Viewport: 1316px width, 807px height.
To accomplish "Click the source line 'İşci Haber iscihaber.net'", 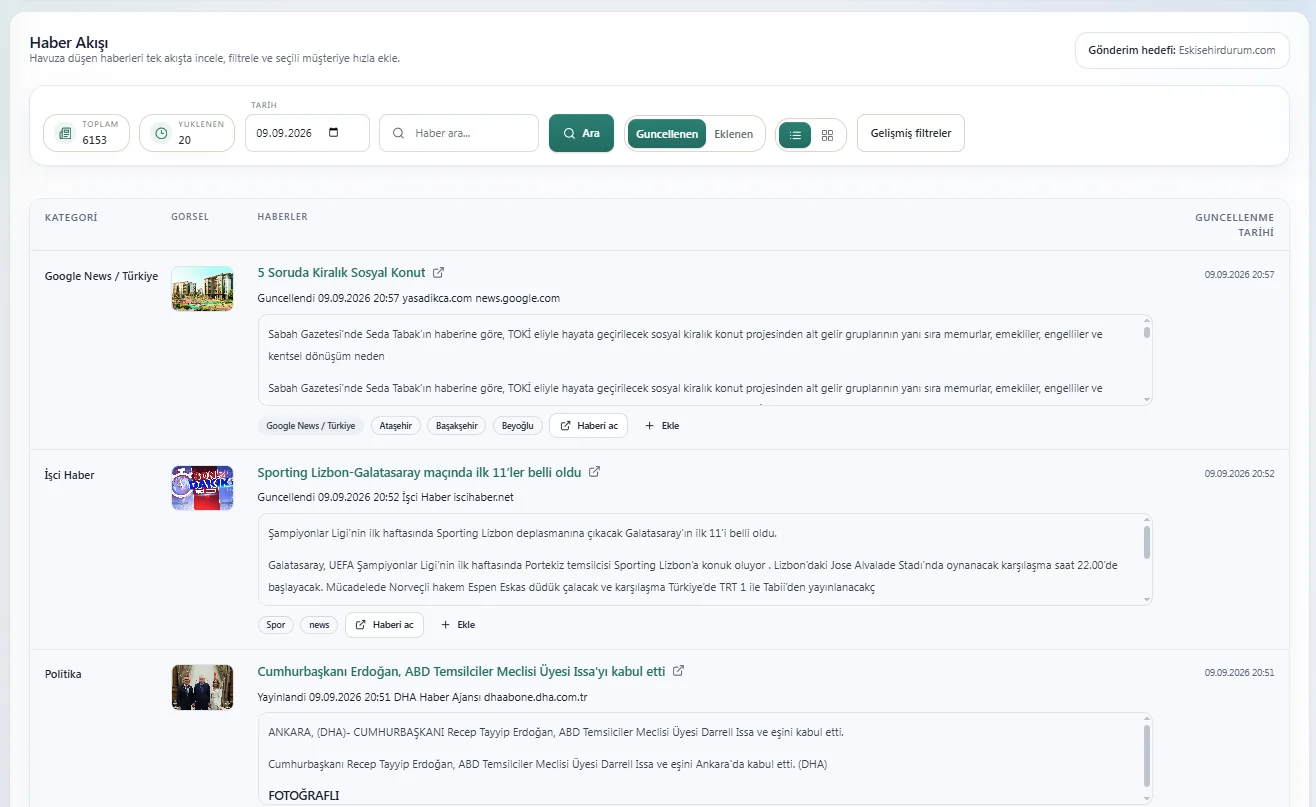I will tap(459, 497).
